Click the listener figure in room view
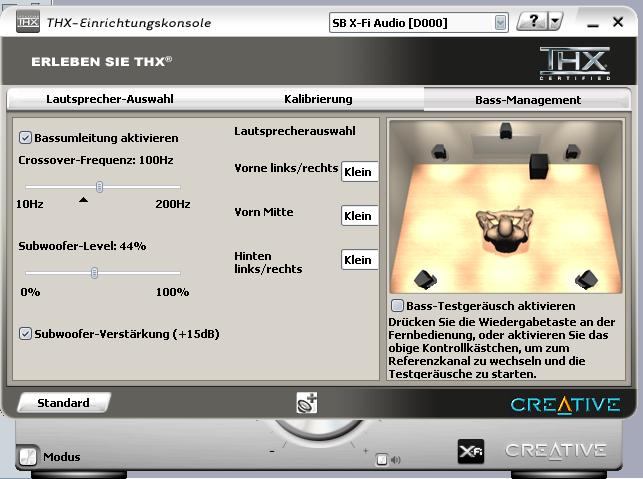This screenshot has width=643, height=479. 505,230
